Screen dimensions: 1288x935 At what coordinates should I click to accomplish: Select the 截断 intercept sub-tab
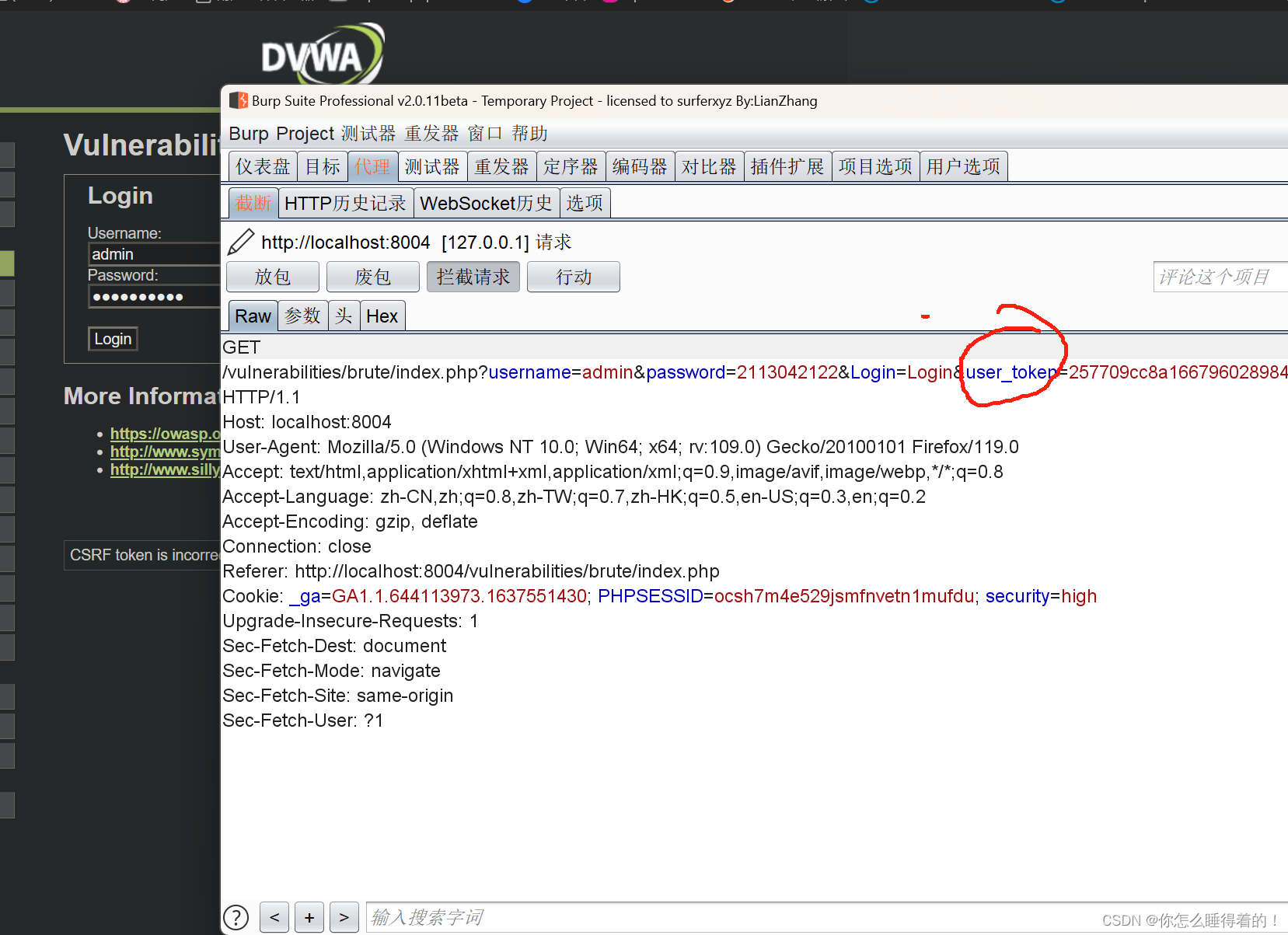tap(253, 203)
